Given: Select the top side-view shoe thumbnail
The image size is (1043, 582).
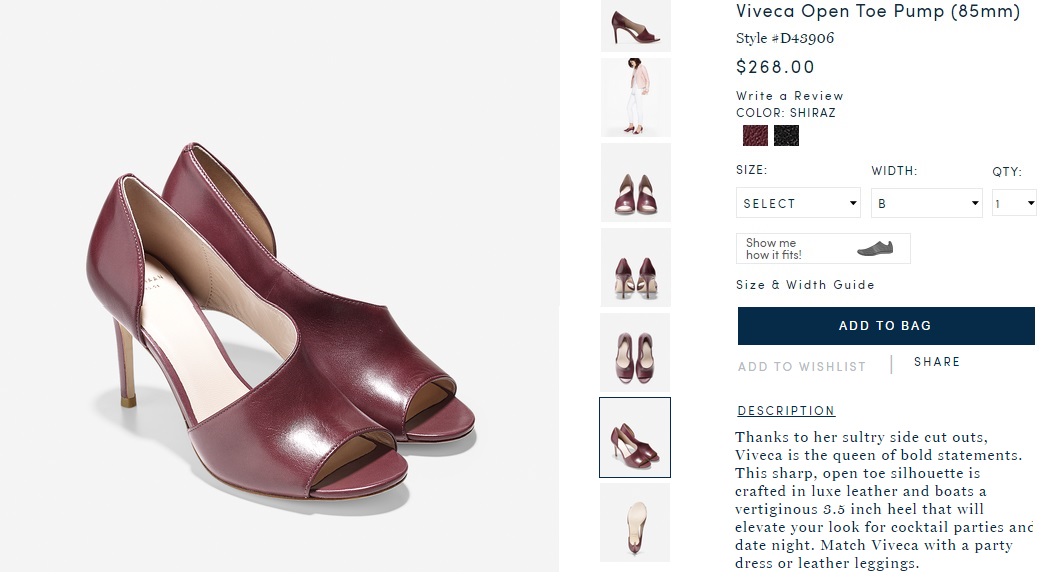Looking at the screenshot, I should [x=635, y=27].
